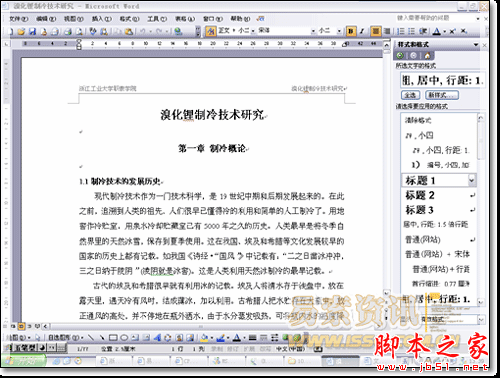Open the Style combo box dropdown
500x378 pixels.
[x=253, y=31]
